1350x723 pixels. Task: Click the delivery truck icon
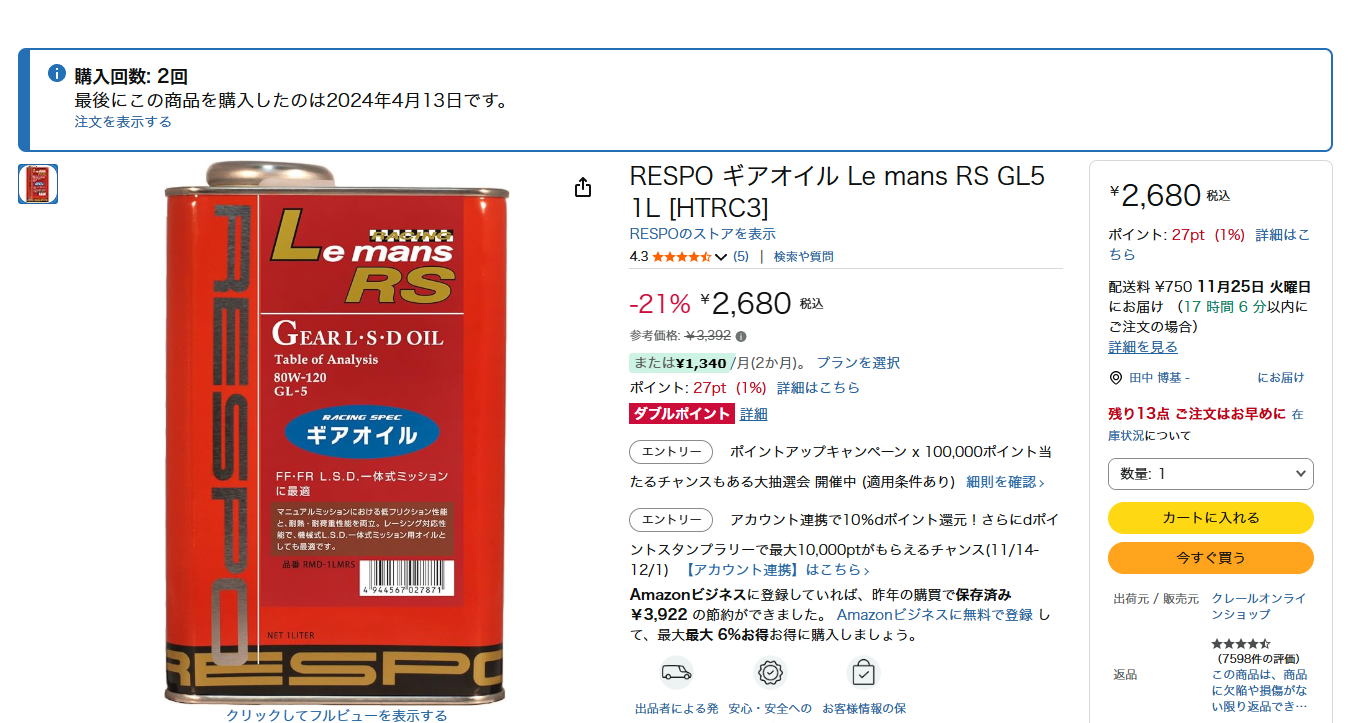676,672
